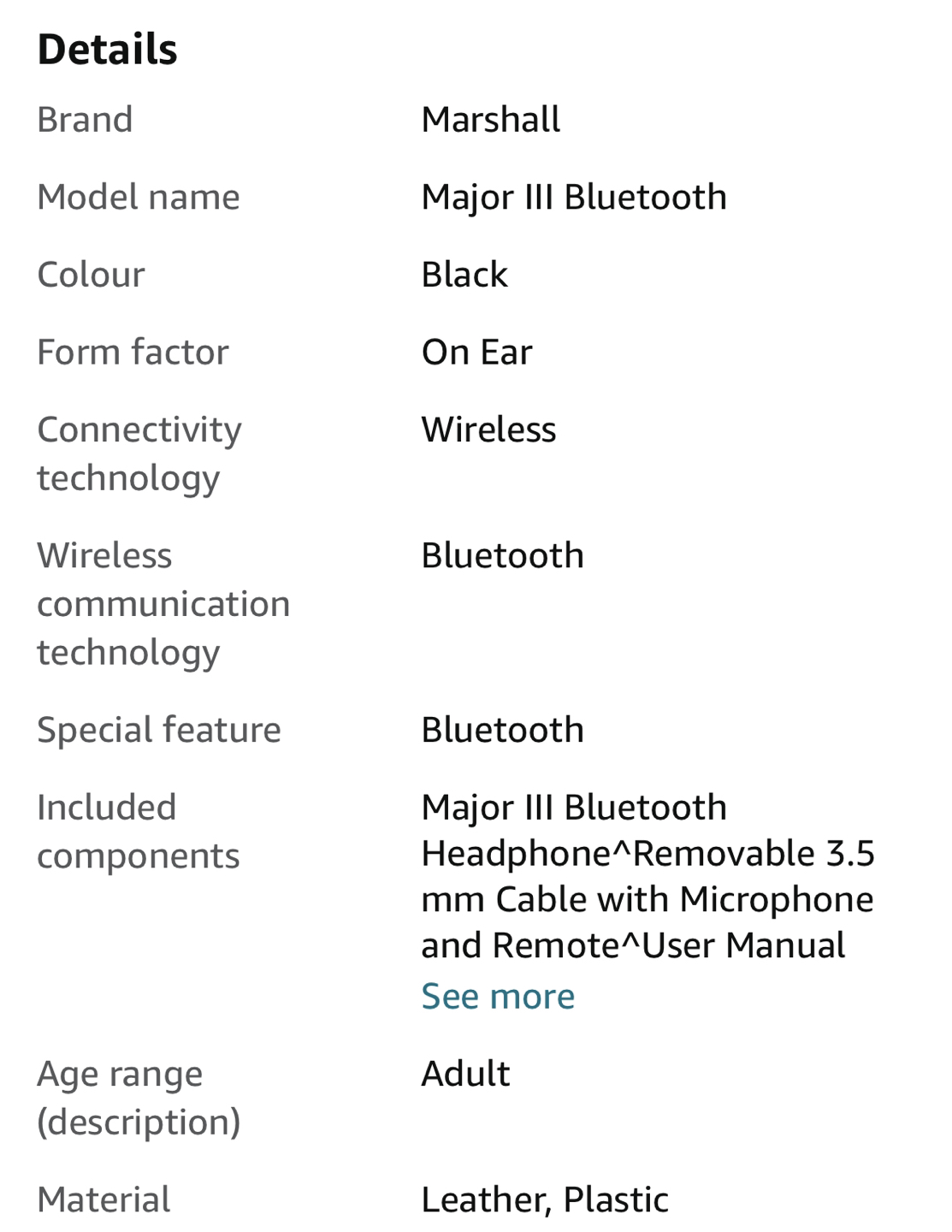Select the Model name label

[139, 198]
